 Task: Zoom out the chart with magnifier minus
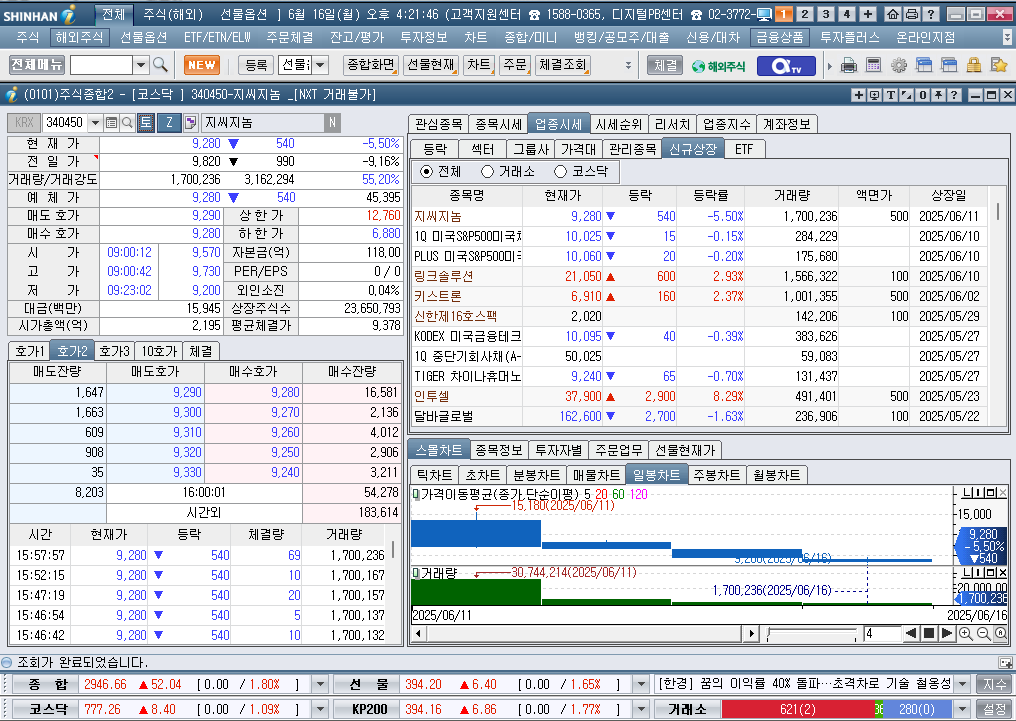pos(983,634)
